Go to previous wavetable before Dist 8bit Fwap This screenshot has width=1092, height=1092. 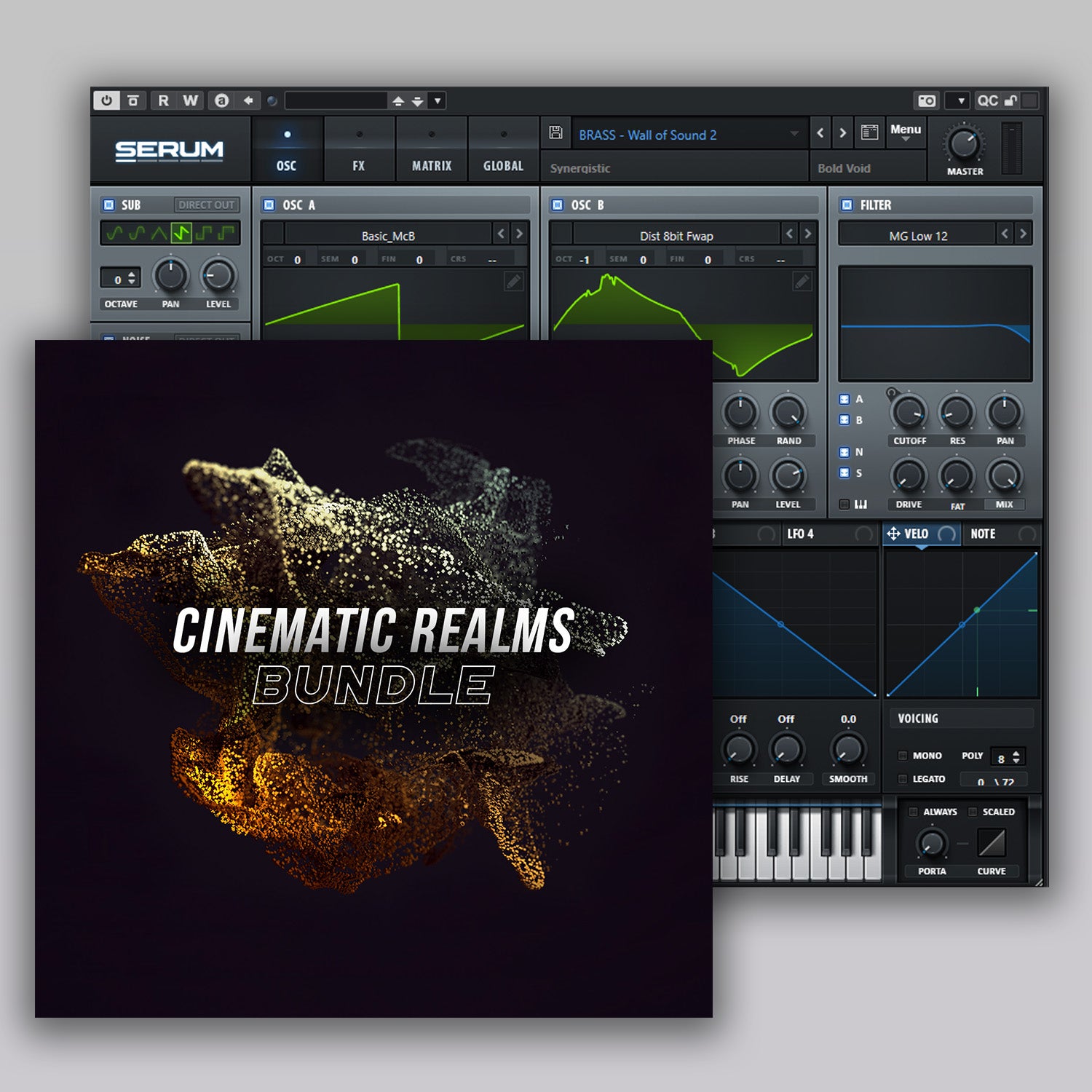point(790,234)
